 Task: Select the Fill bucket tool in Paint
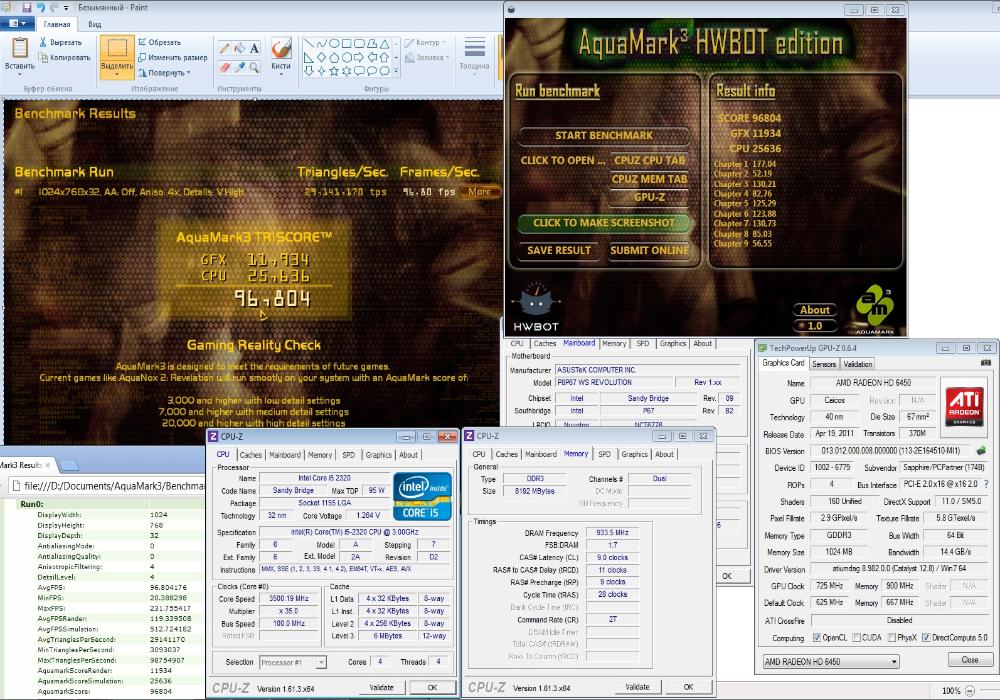point(239,48)
